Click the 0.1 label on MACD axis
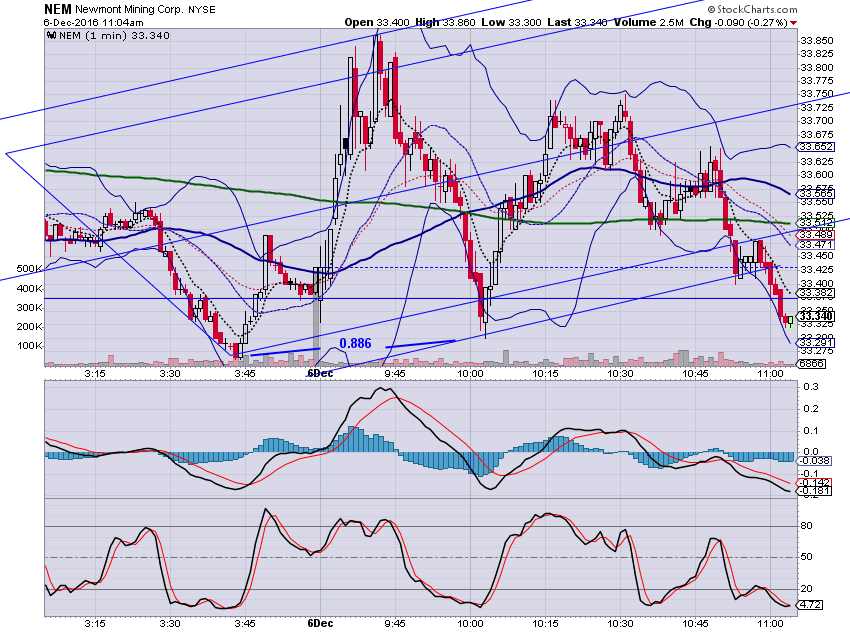This screenshot has height=633, width=850. (x=811, y=431)
